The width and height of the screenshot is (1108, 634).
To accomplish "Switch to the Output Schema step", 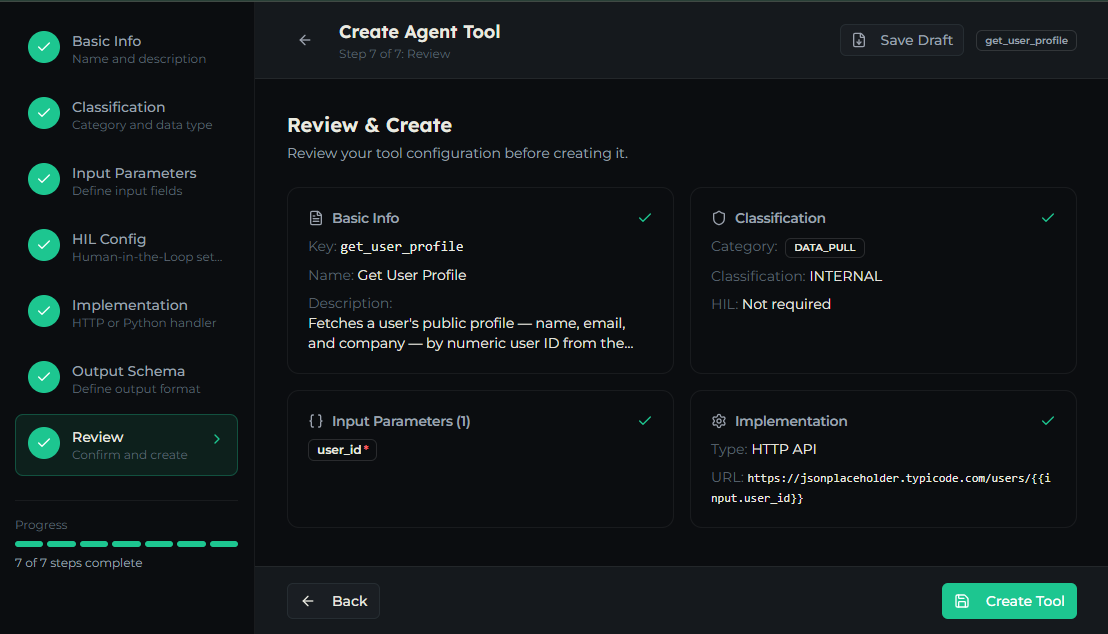I will (126, 379).
